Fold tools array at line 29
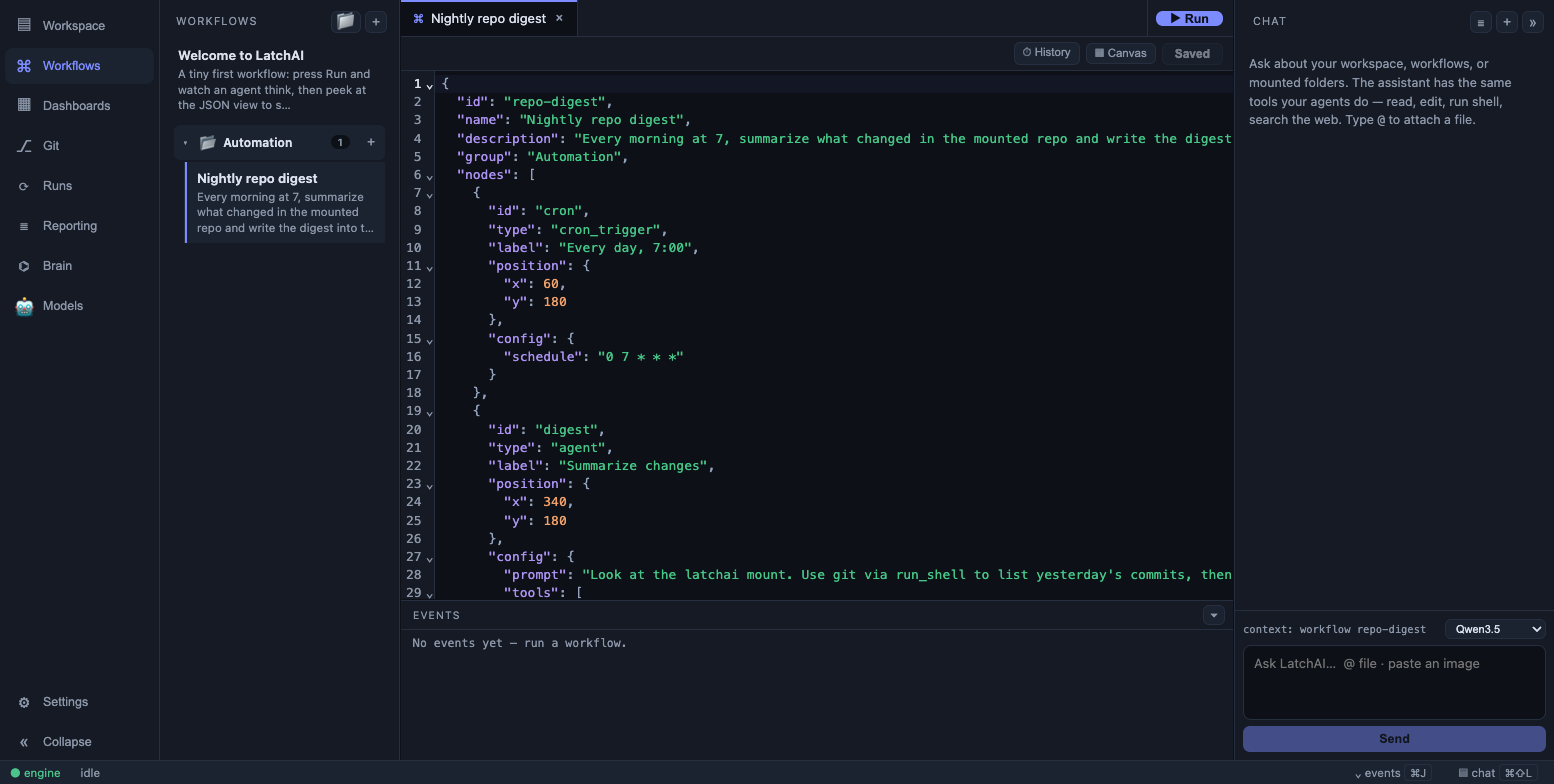The width and height of the screenshot is (1554, 784). pos(430,594)
